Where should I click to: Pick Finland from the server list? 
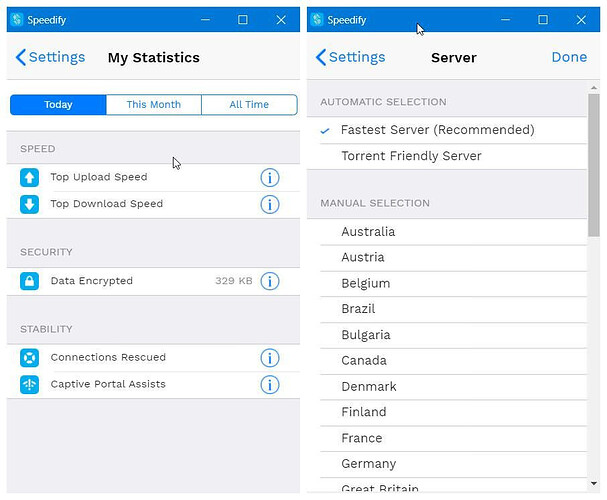[447, 413]
